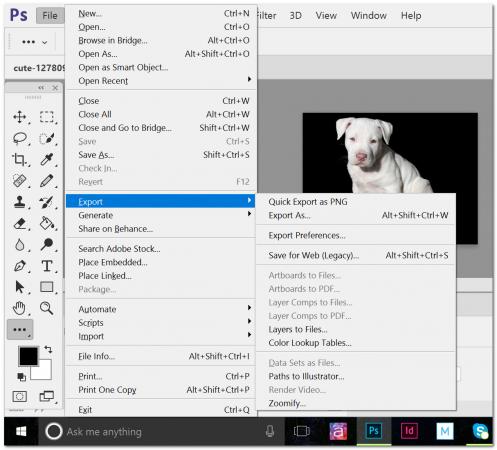Swap foreground and background colors
Viewport: 497px width, 450px height.
[48, 349]
